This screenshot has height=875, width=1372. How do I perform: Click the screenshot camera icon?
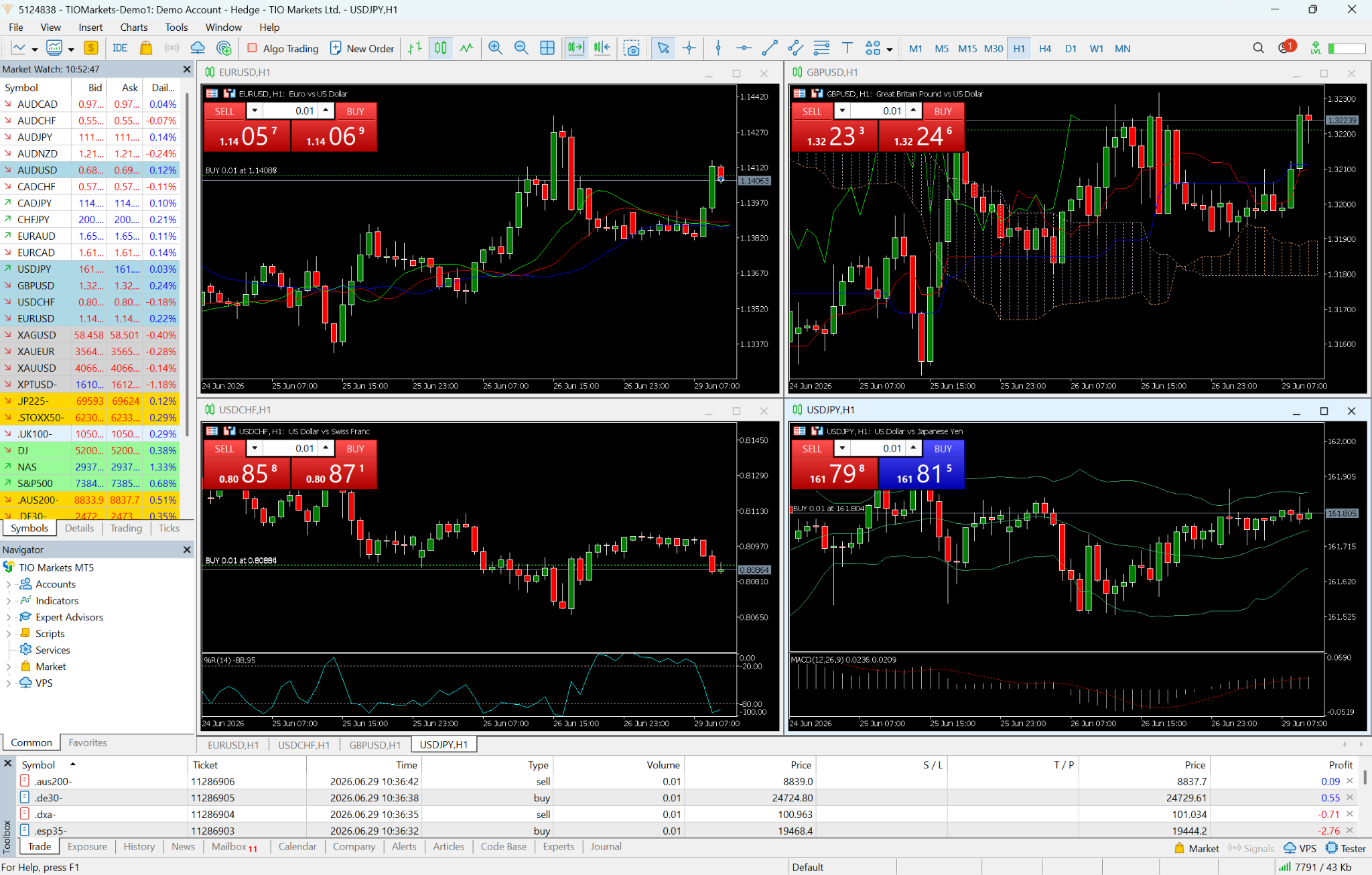(x=632, y=48)
